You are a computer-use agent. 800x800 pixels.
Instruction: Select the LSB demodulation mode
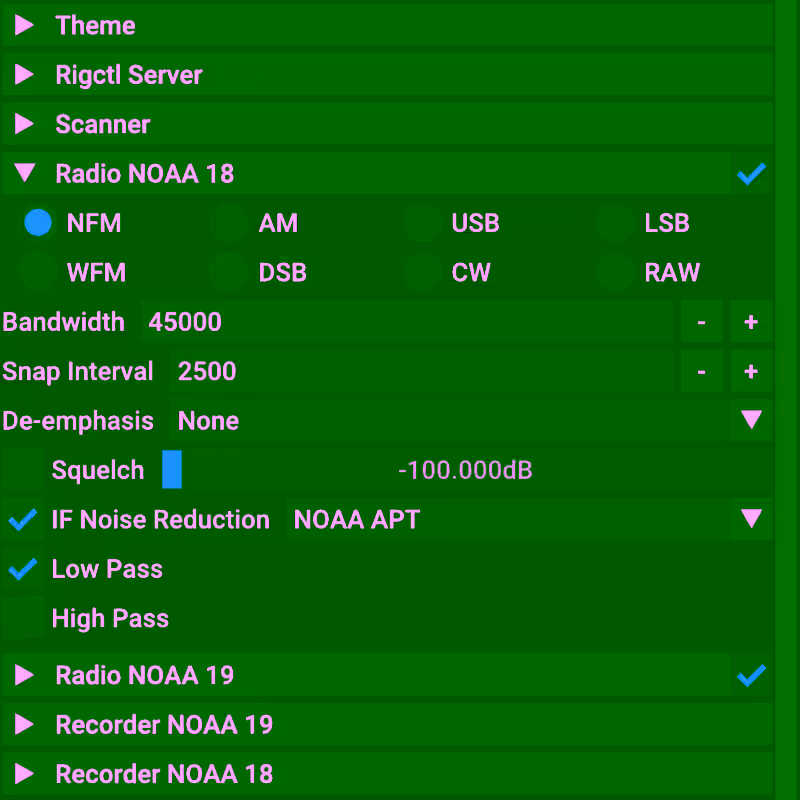pyautogui.click(x=615, y=222)
